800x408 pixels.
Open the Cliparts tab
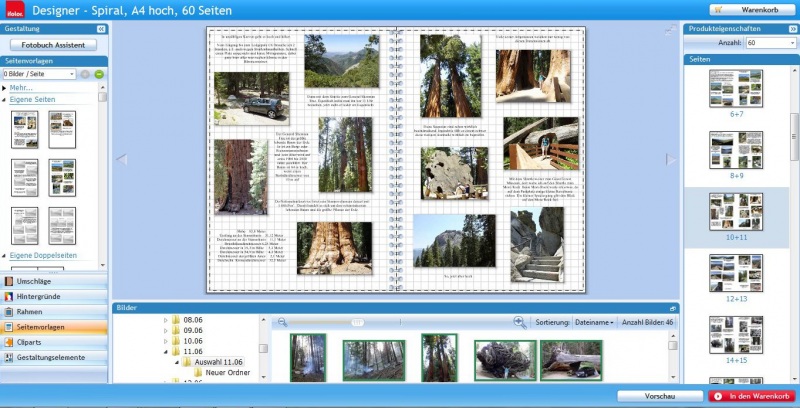click(x=54, y=342)
